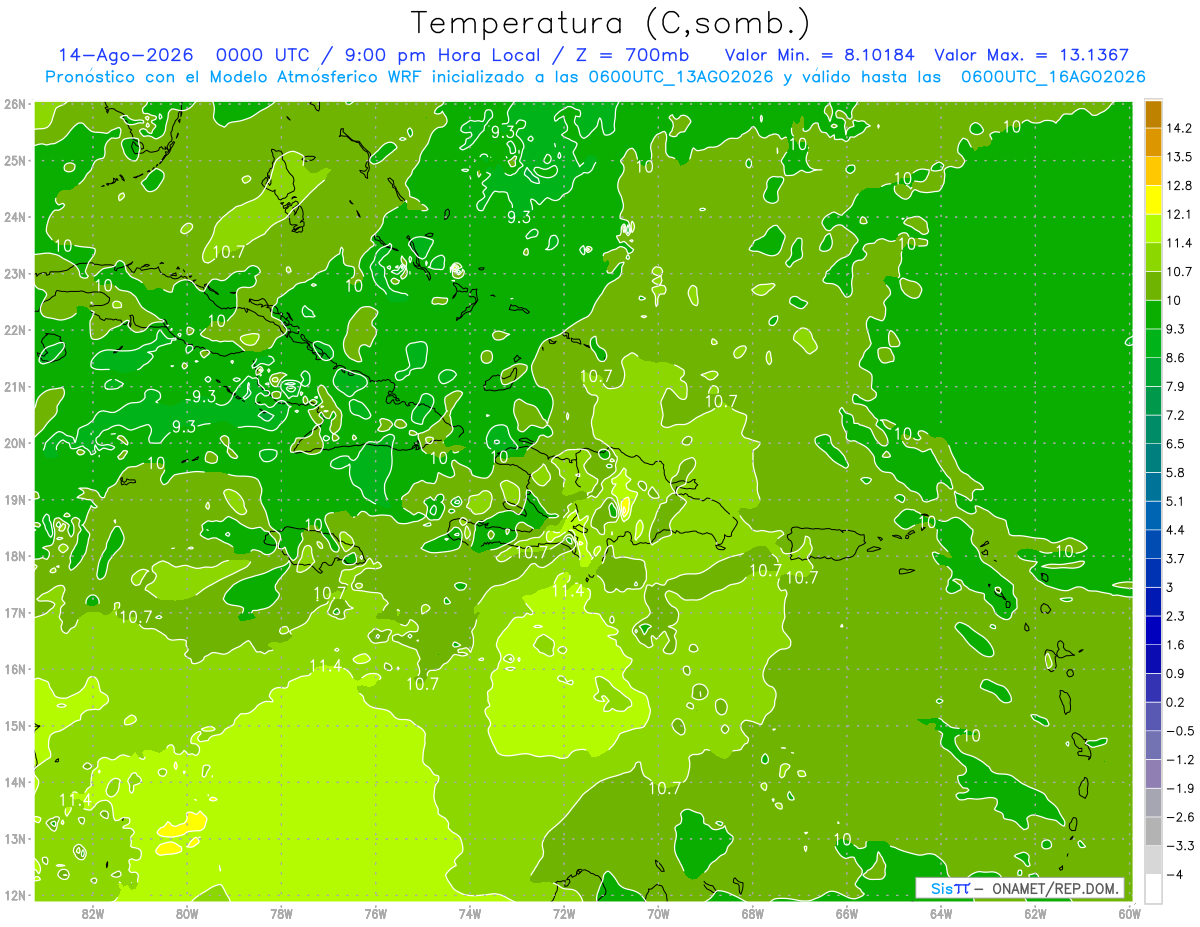Image resolution: width=1200 pixels, height=927 pixels.
Task: Click the -0.5 legend value
Action: click(x=1180, y=730)
